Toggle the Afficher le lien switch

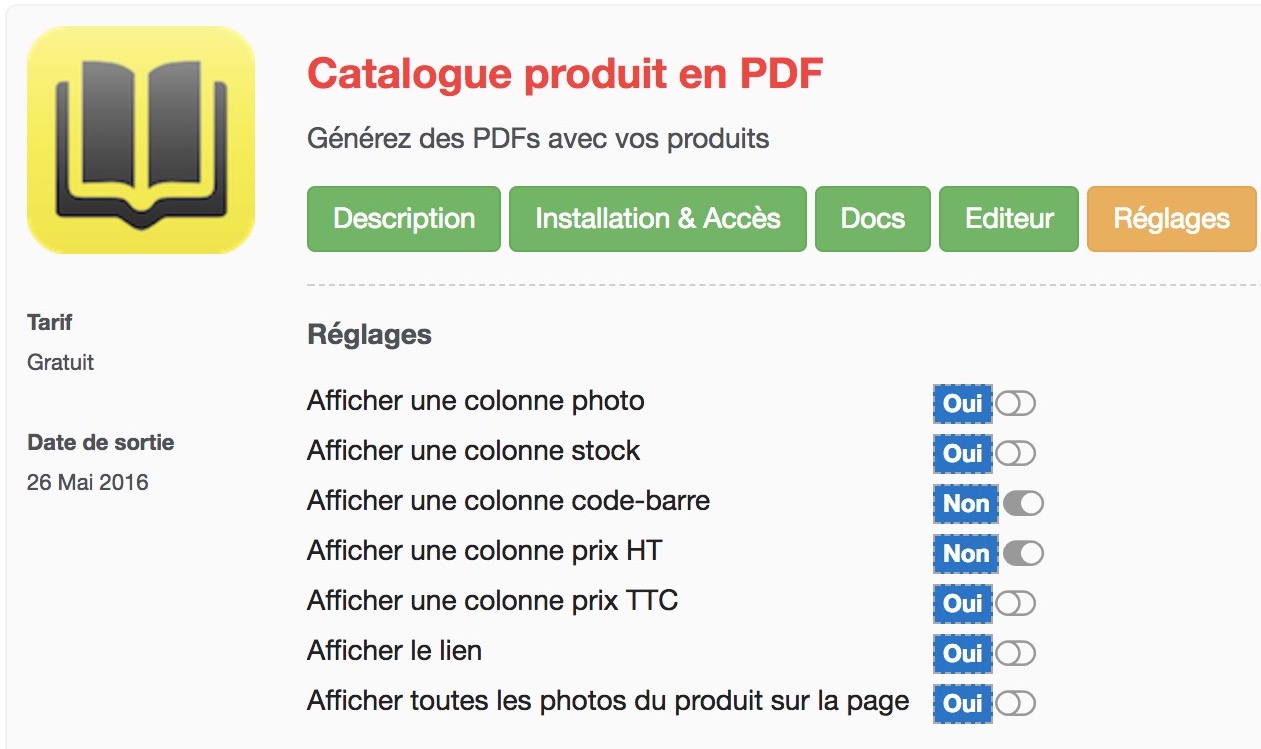pyautogui.click(x=1016, y=654)
